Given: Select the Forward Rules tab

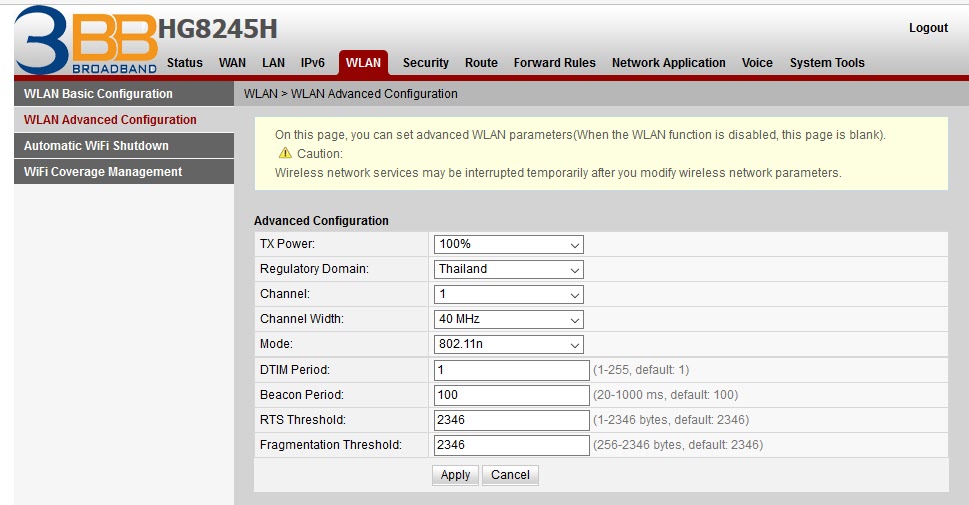Looking at the screenshot, I should [554, 63].
